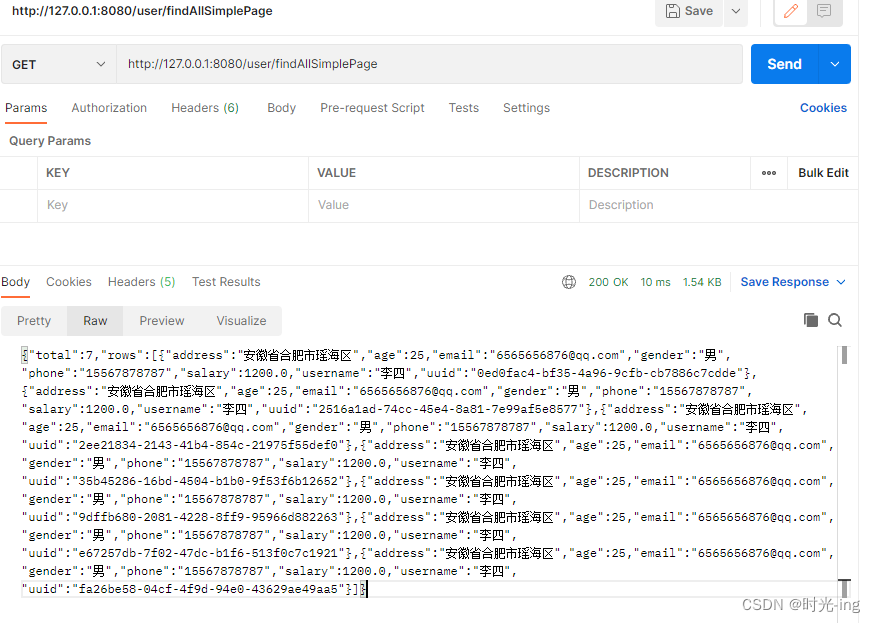Click the pencil edit icon
875x623 pixels.
coord(791,11)
